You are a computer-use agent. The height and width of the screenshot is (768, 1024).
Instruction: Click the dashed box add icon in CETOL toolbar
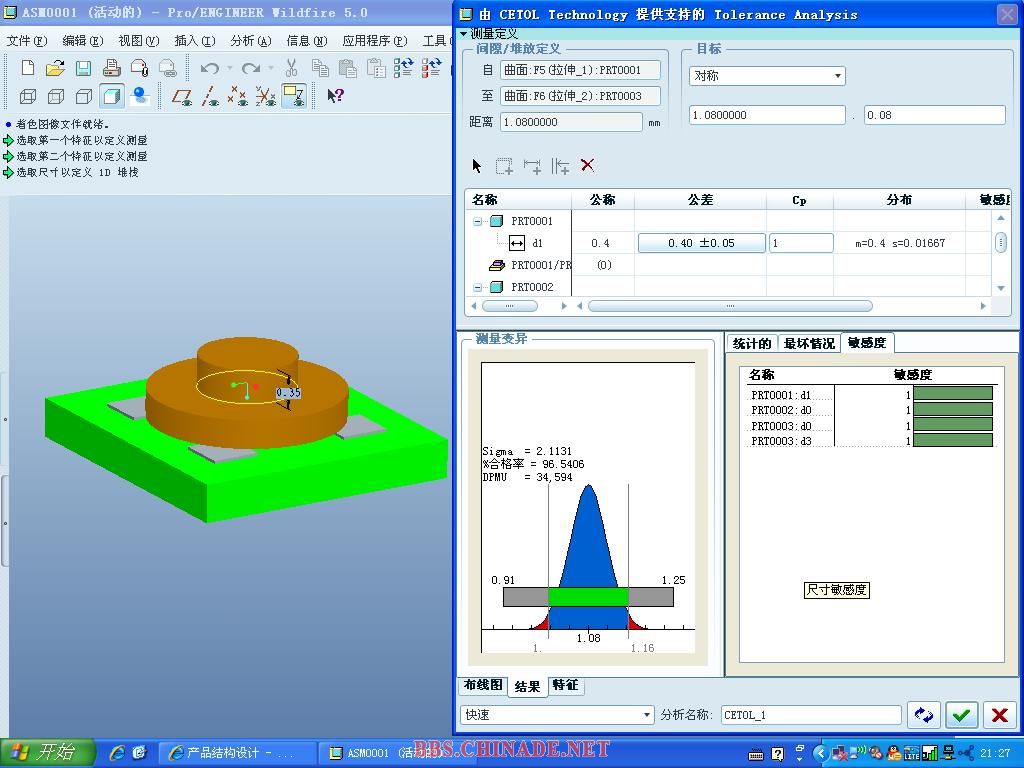pyautogui.click(x=504, y=166)
